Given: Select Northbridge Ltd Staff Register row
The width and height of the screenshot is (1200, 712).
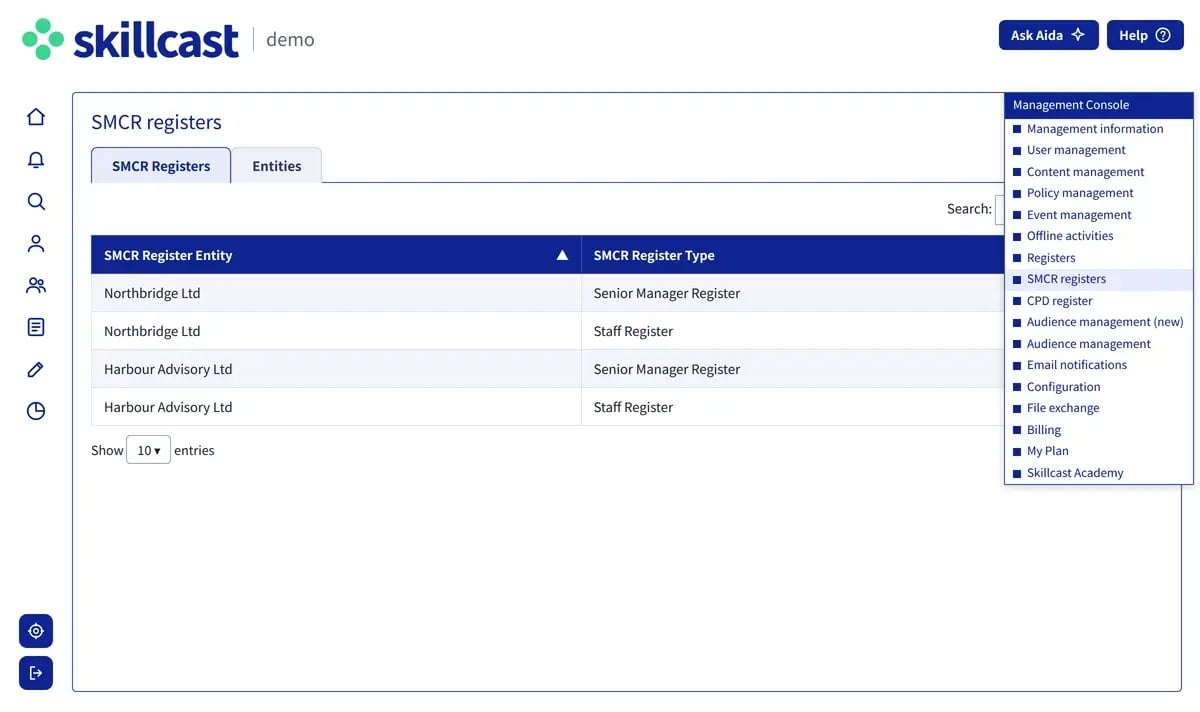Looking at the screenshot, I should 548,331.
